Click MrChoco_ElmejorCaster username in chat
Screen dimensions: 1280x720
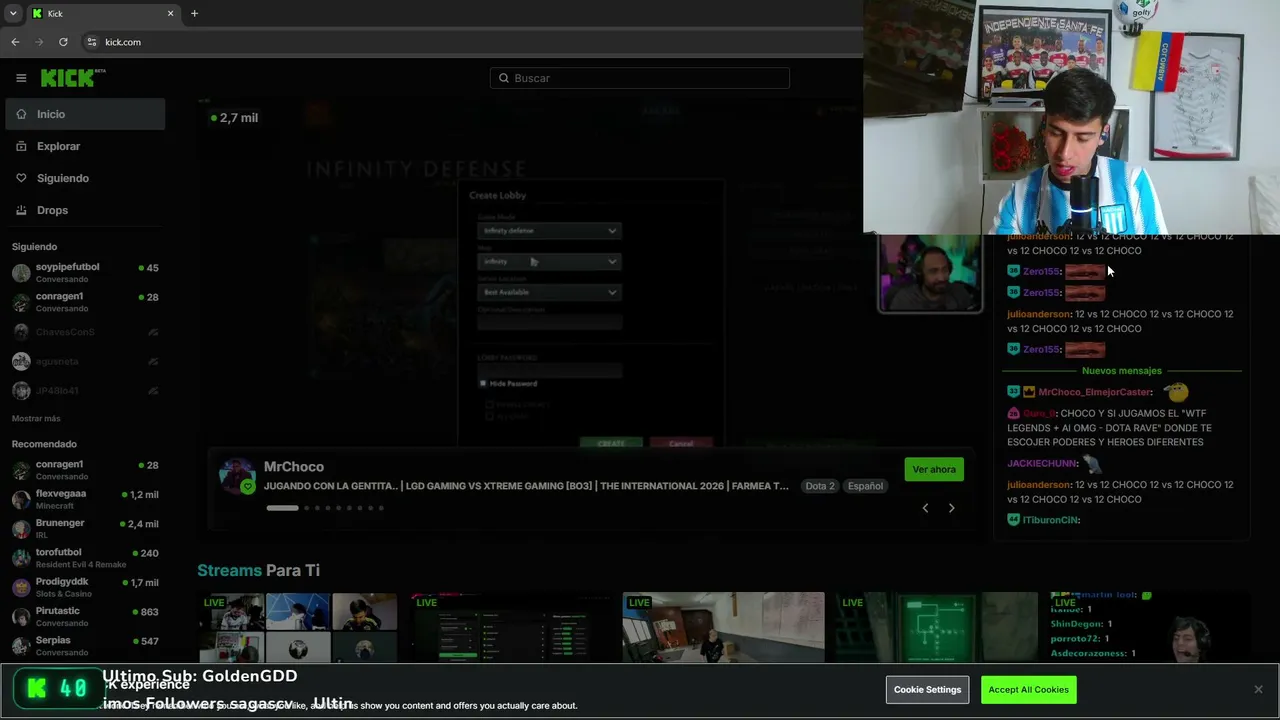[1094, 392]
